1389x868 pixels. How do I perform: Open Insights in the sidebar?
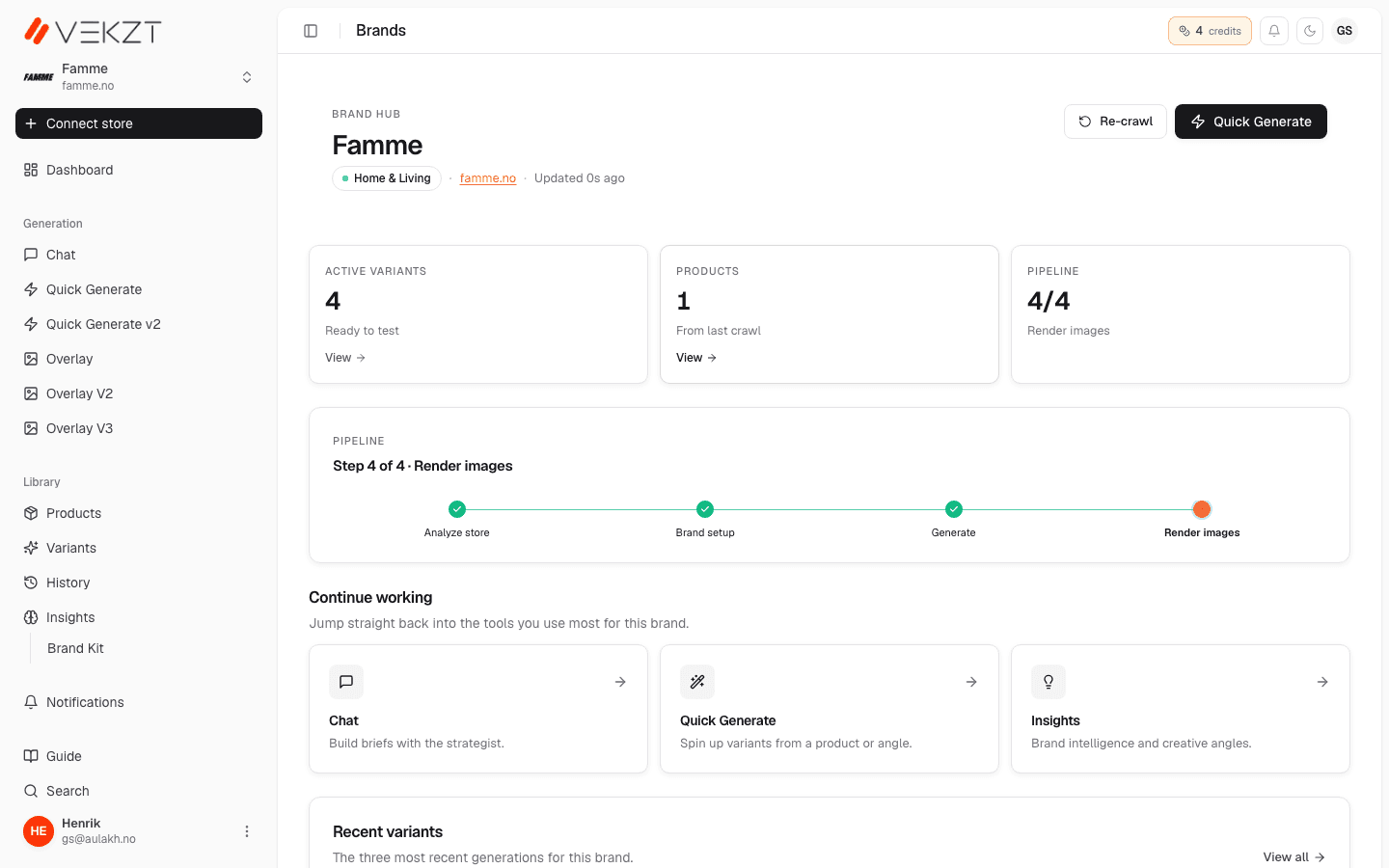click(139, 617)
